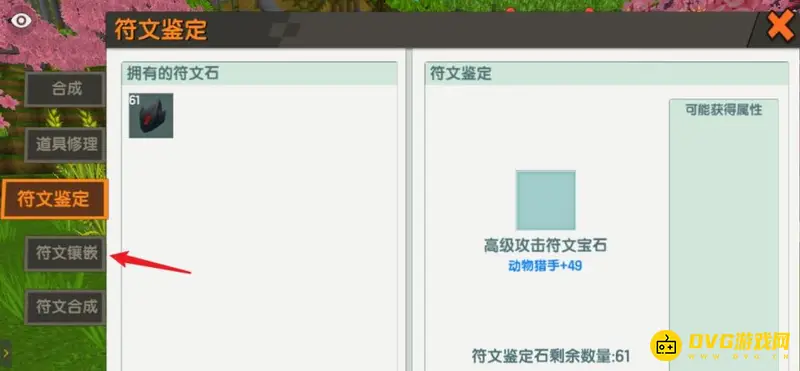Open the 合成 tab

(65, 89)
